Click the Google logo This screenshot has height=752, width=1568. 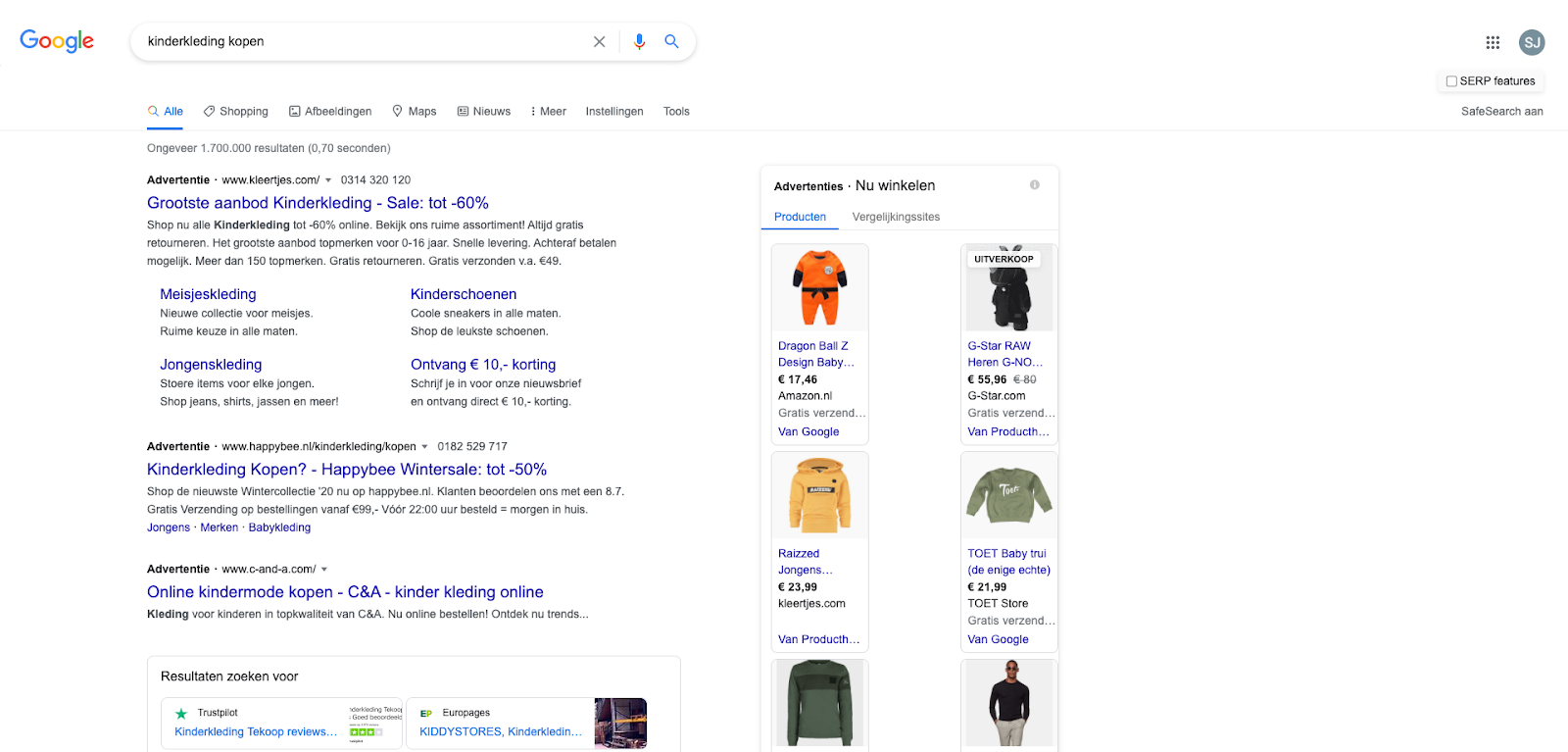point(57,41)
